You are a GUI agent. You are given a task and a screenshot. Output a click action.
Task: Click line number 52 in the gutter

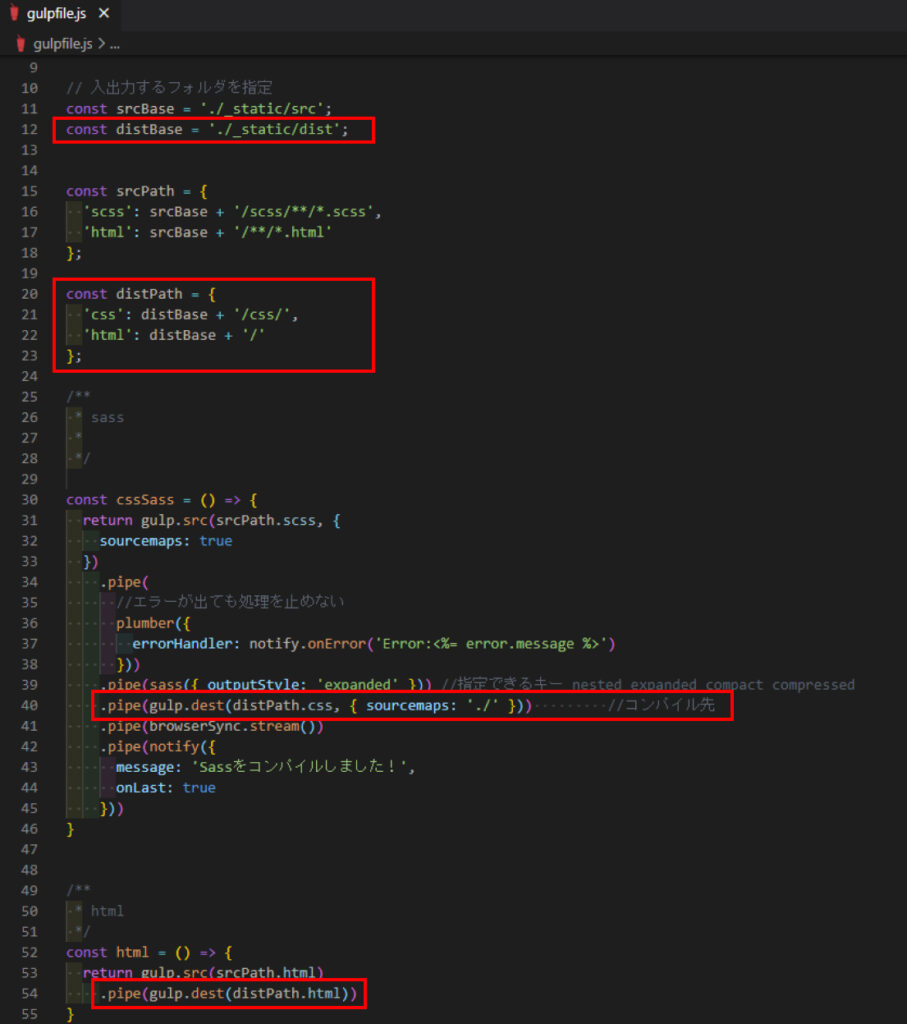point(29,952)
